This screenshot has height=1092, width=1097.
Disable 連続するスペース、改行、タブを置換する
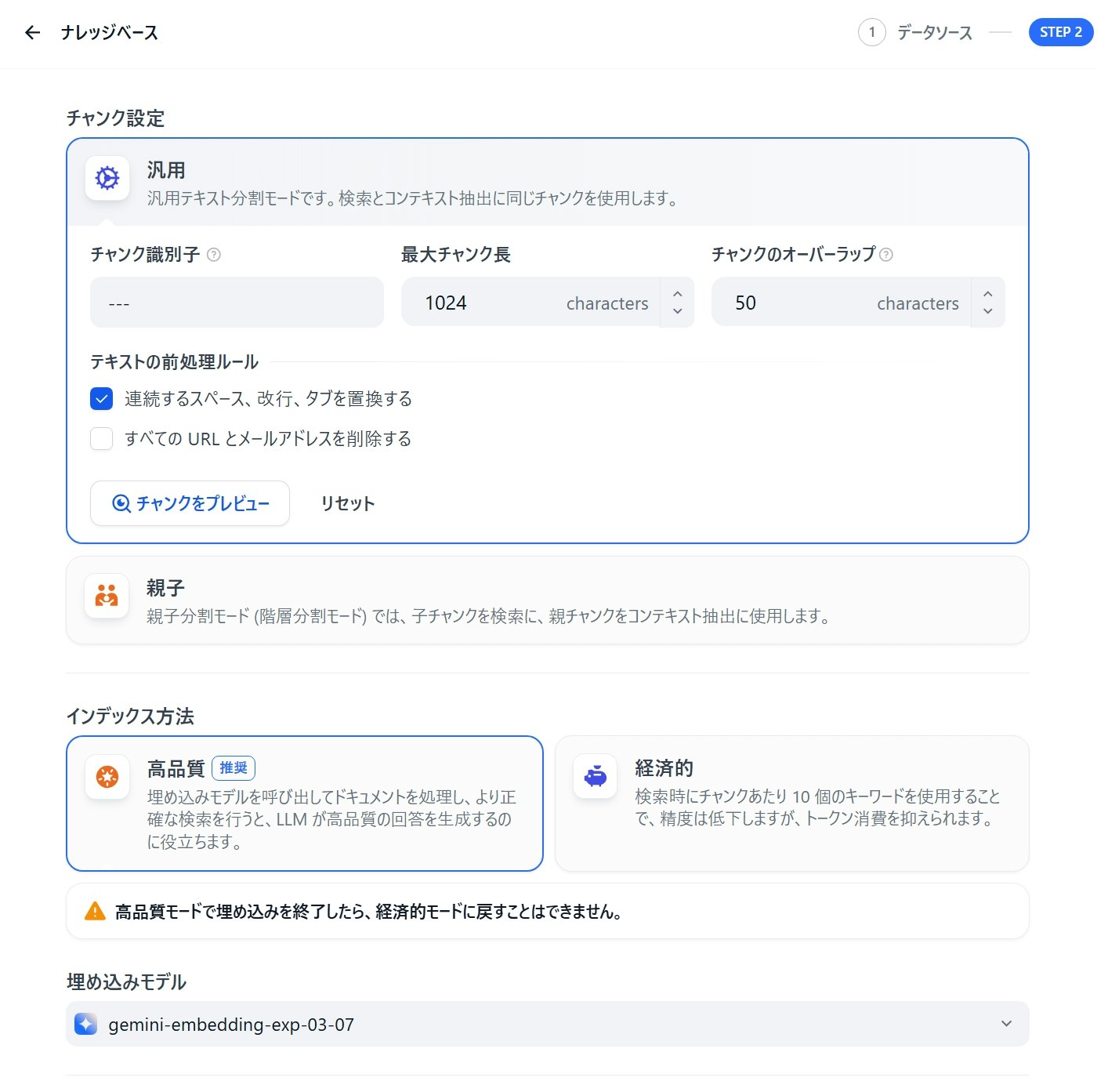(101, 399)
